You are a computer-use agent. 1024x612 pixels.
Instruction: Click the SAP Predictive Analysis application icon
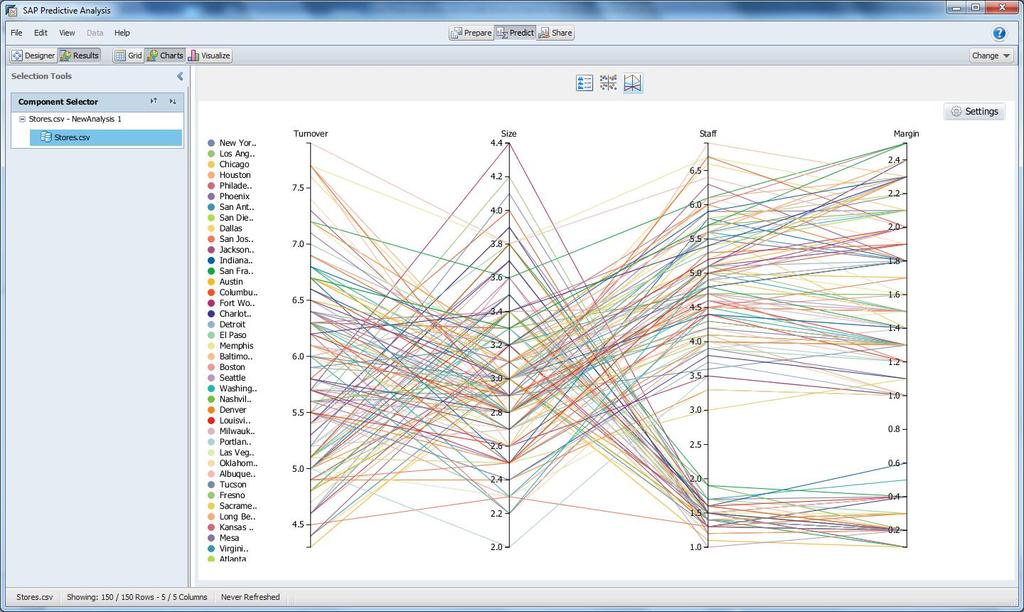pos(11,10)
